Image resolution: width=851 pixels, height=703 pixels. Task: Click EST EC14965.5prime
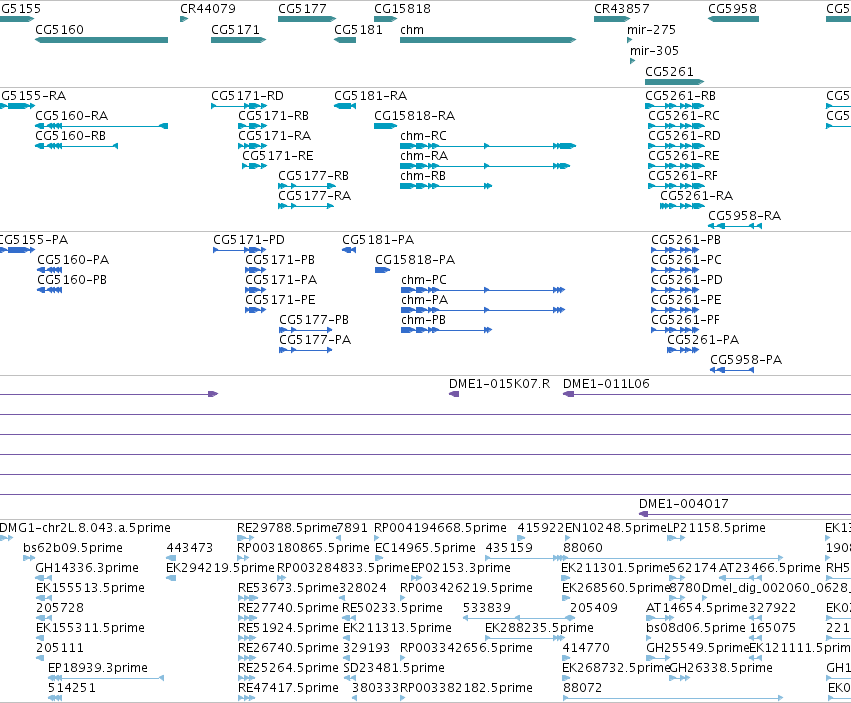click(379, 558)
